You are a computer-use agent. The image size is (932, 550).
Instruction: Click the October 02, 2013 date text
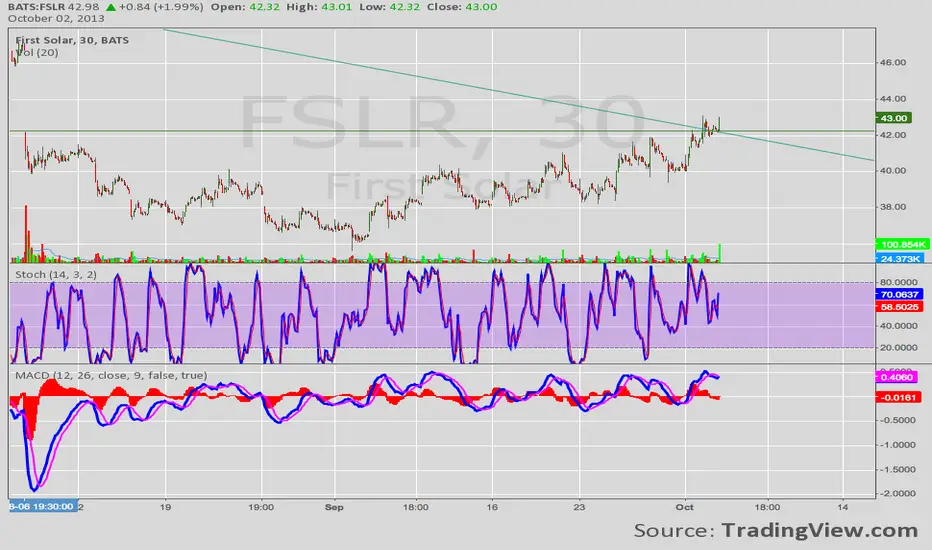56,18
